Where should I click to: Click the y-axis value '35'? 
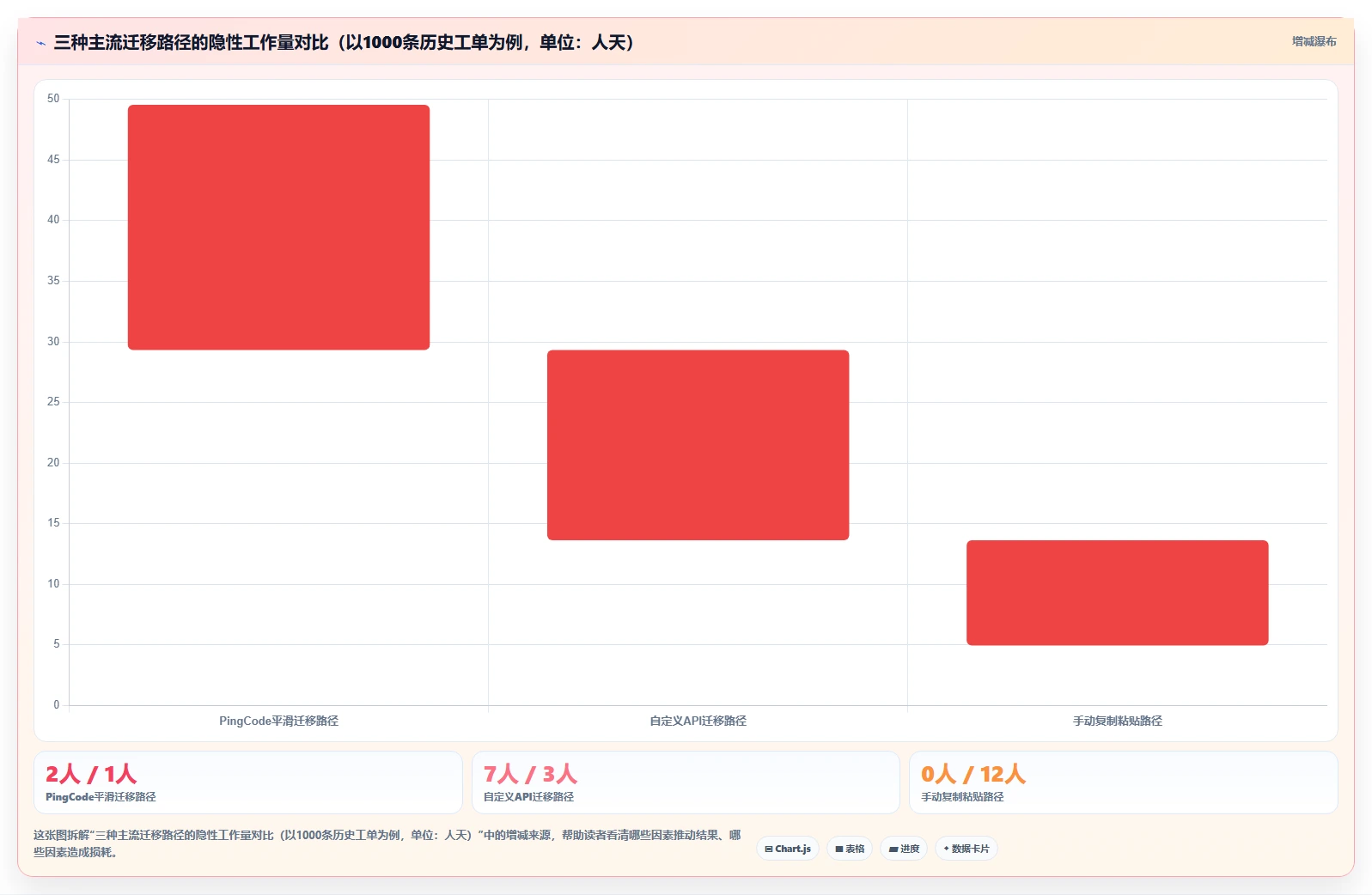pyautogui.click(x=53, y=281)
